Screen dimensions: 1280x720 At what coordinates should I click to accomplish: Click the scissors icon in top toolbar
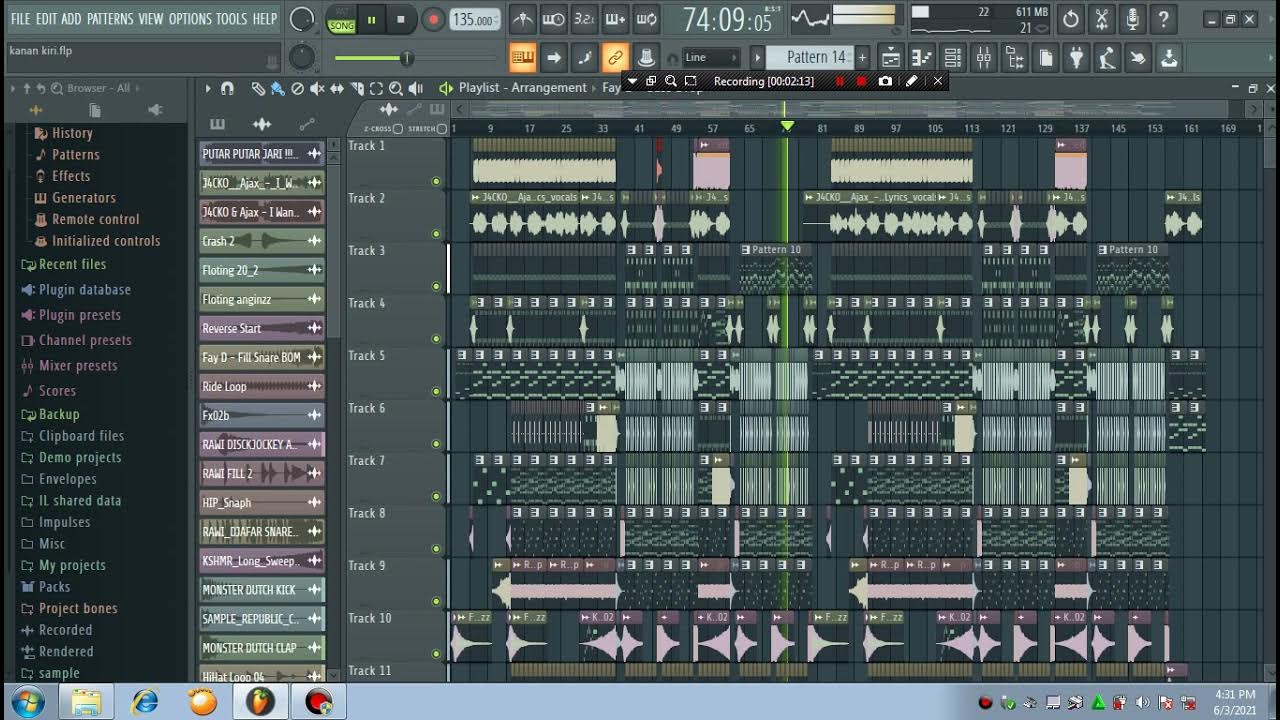pos(1101,19)
